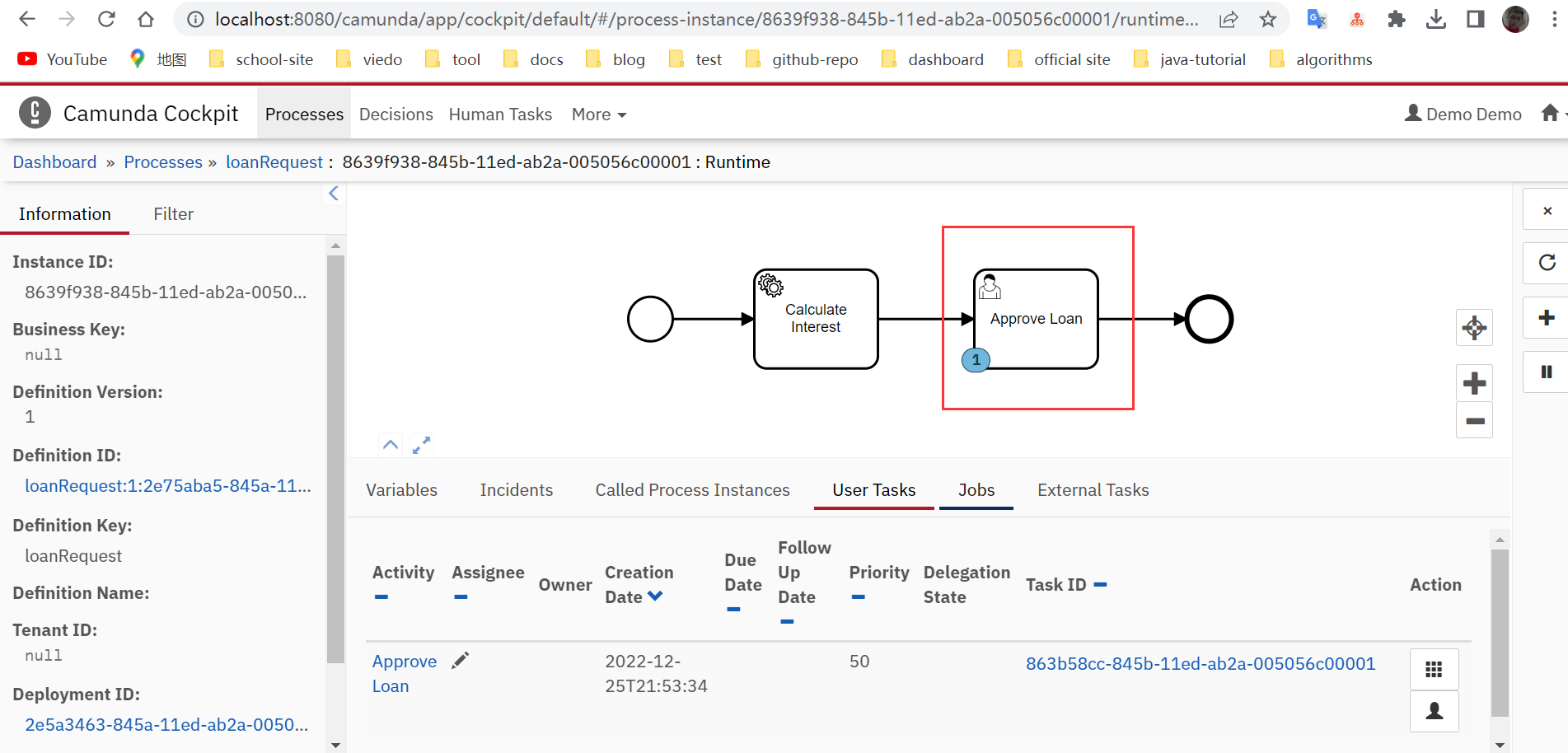Open the java-tutorial bookmarks folder
This screenshot has width=1568, height=753.
pos(1189,59)
